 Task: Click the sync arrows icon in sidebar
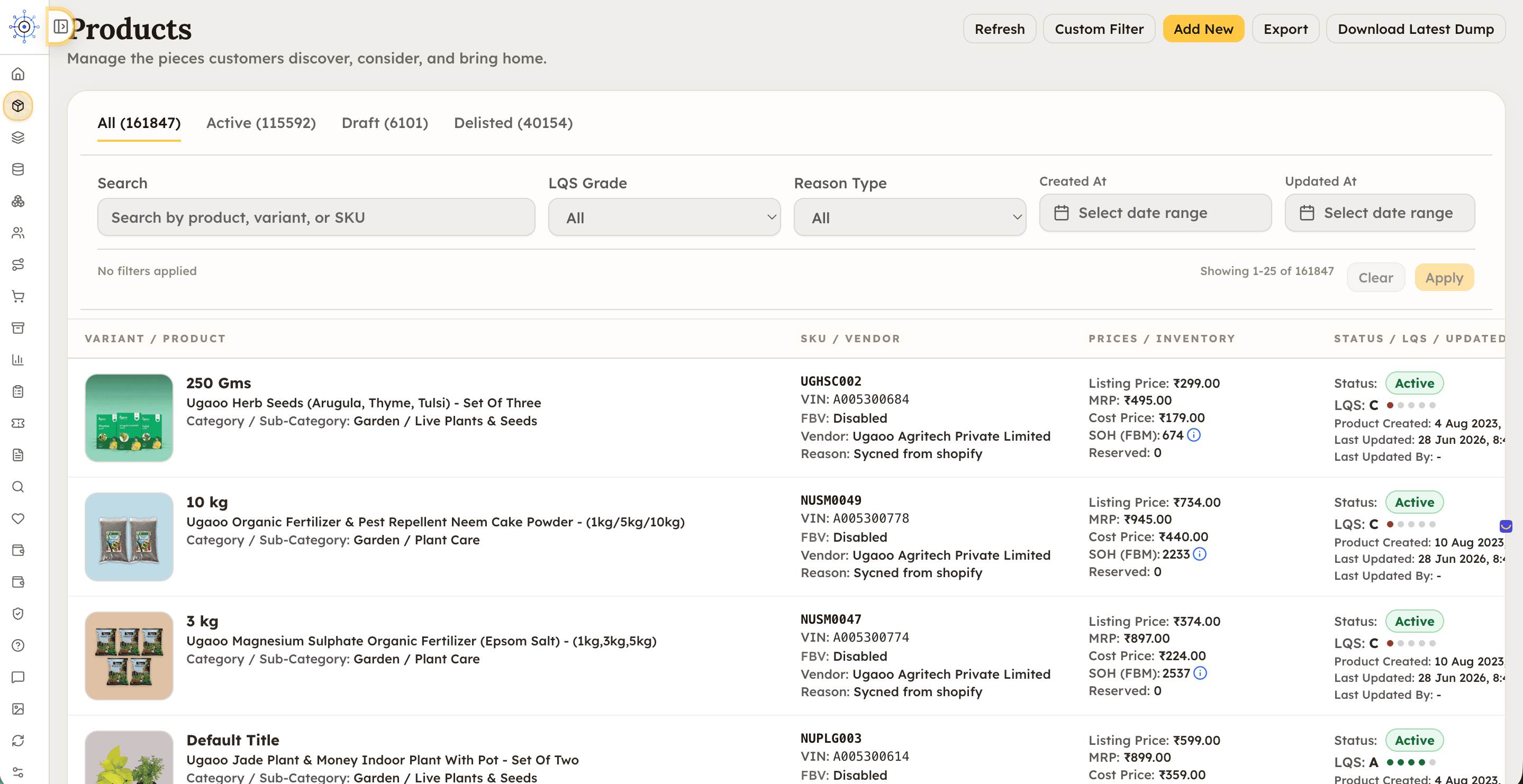[19, 741]
